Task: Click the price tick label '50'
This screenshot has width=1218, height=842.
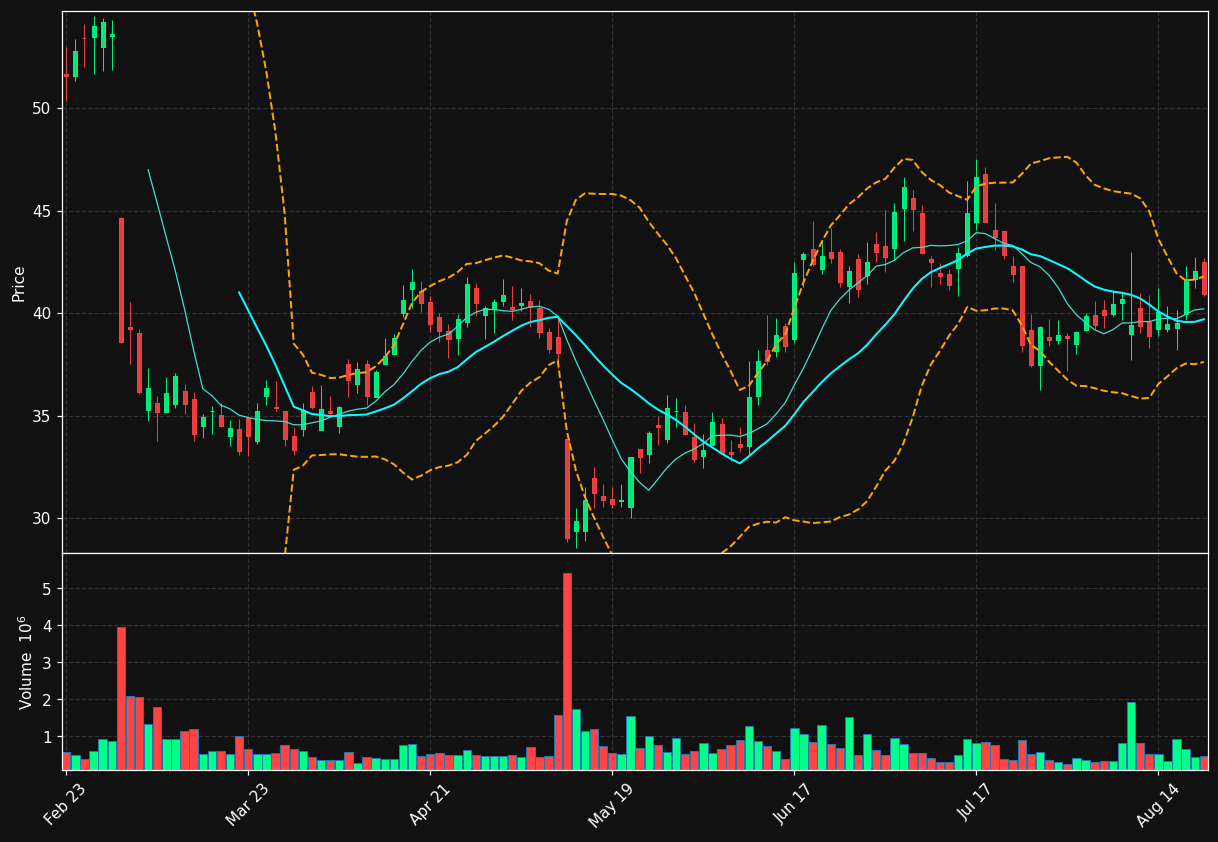Action: [41, 108]
